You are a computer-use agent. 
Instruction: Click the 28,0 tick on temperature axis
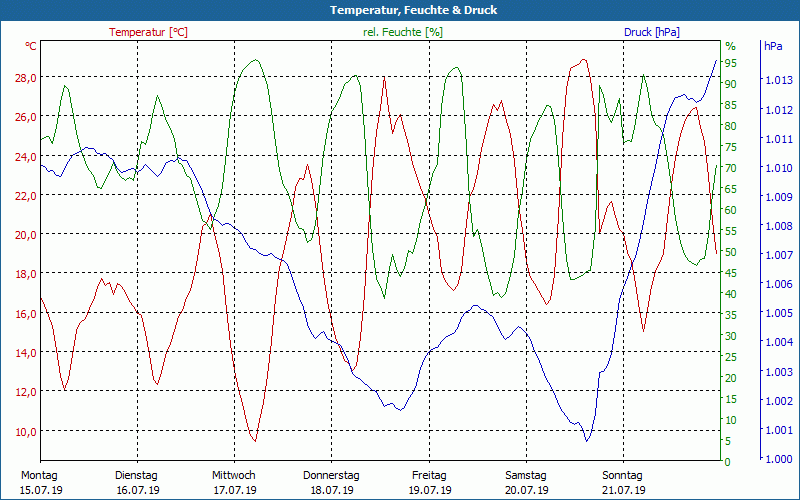(x=25, y=78)
